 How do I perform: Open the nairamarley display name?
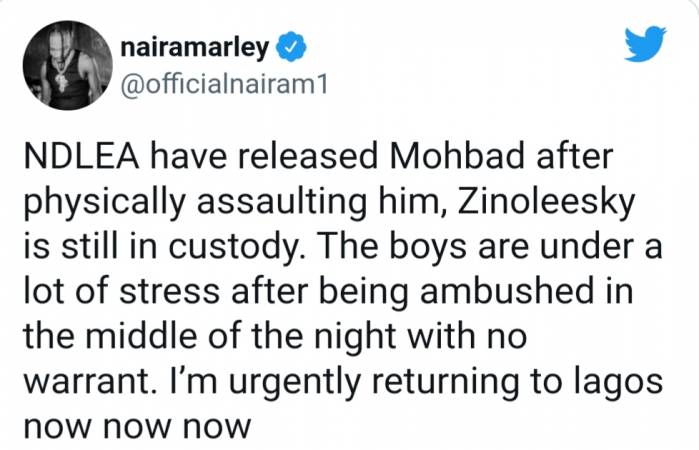[x=195, y=47]
